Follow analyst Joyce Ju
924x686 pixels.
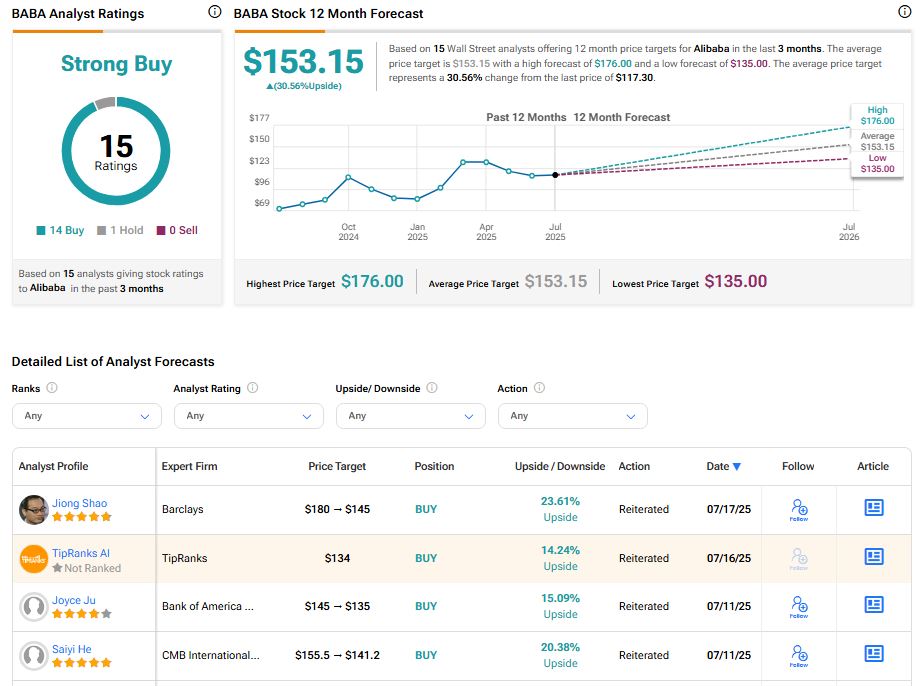coord(798,605)
